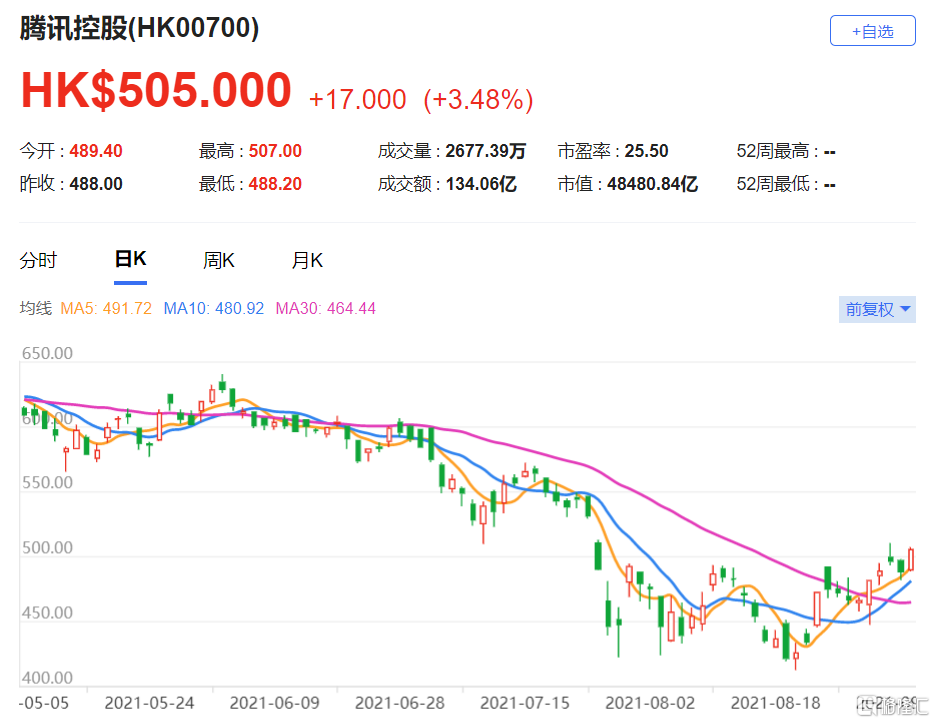Screen dimensions: 936x723
Task: Click the 2021-08-18 date axis label
Action: (x=776, y=703)
